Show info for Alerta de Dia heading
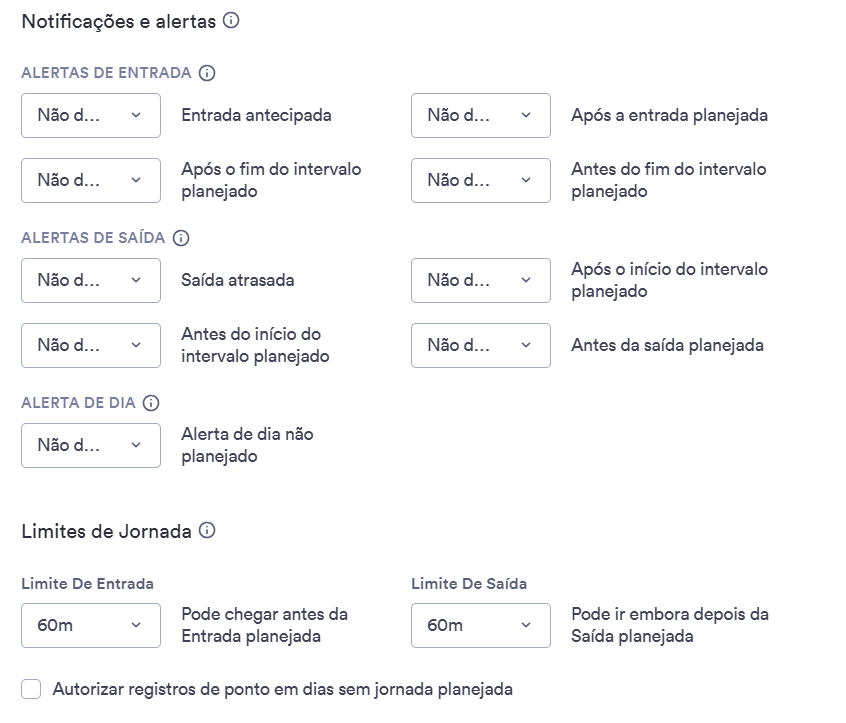The width and height of the screenshot is (846, 723). 151,403
